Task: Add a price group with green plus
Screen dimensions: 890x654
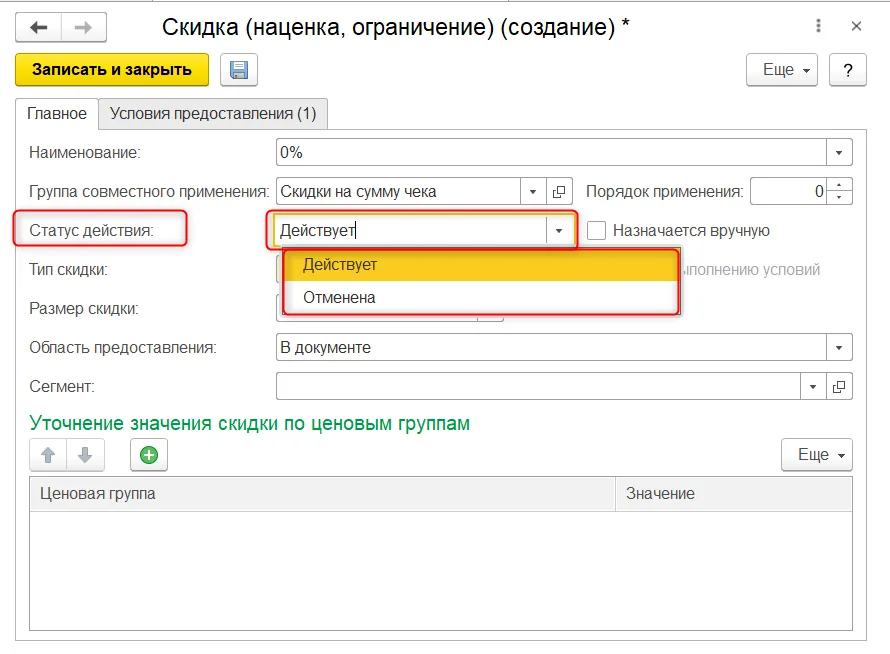Action: 149,455
